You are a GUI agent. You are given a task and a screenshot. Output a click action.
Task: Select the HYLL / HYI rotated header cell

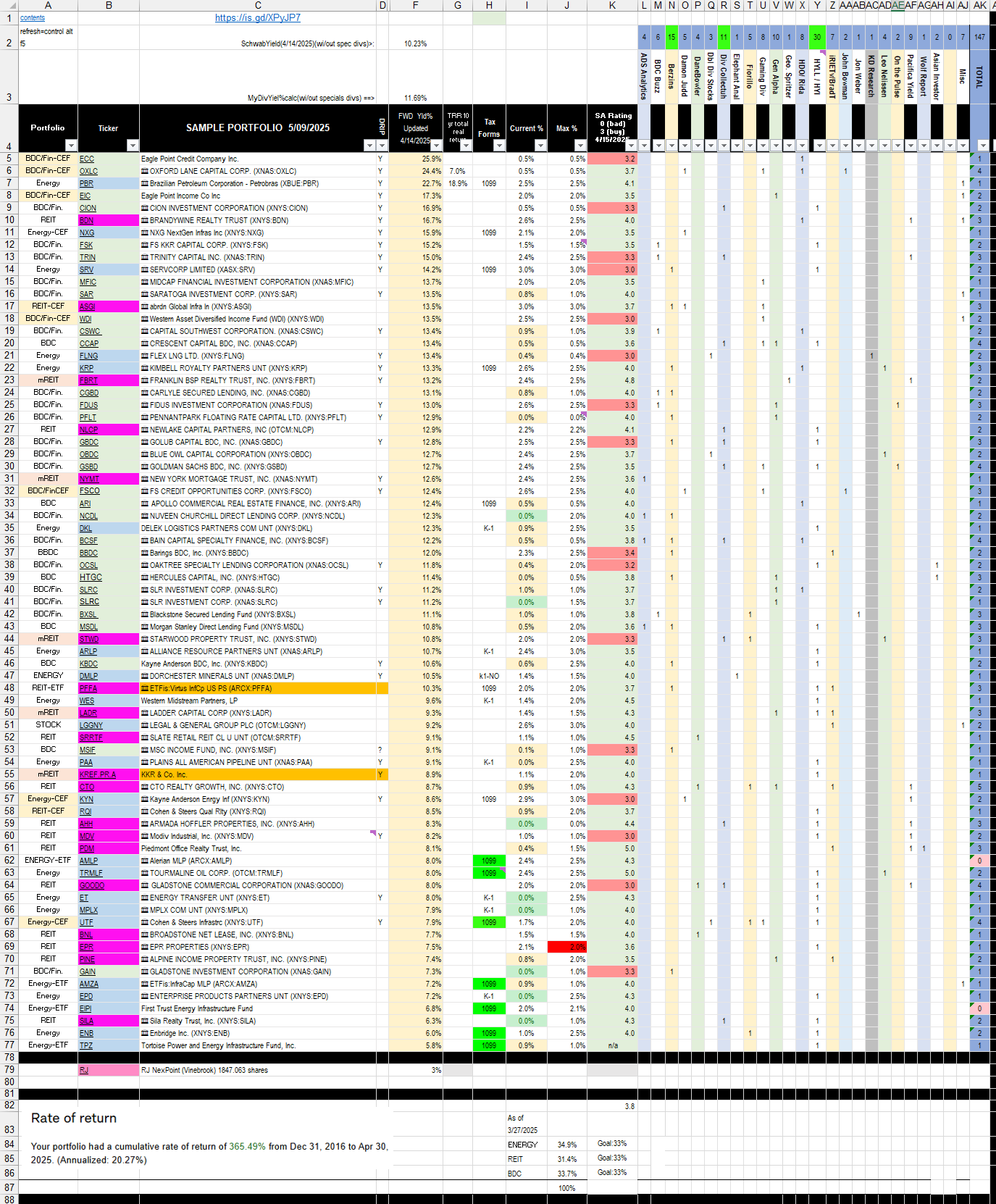coord(817,77)
